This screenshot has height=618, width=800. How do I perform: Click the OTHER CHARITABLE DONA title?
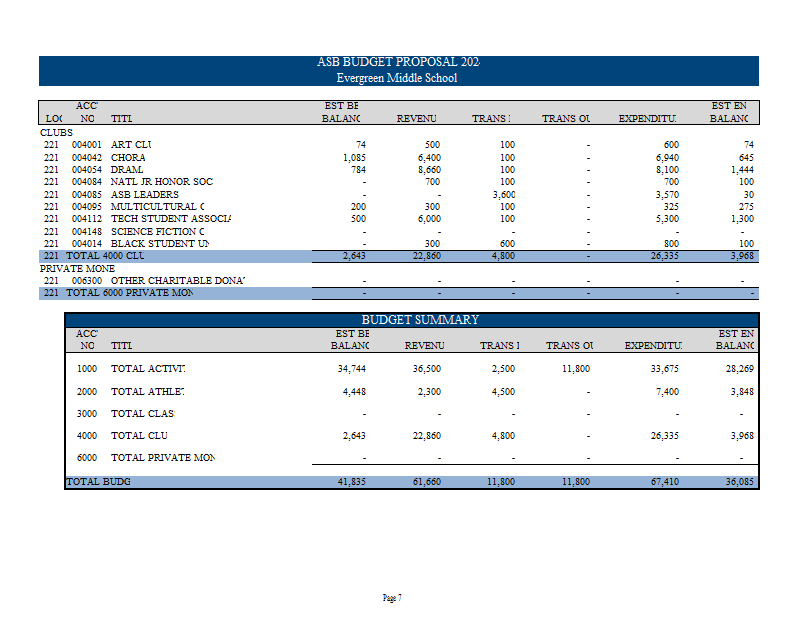pos(178,281)
